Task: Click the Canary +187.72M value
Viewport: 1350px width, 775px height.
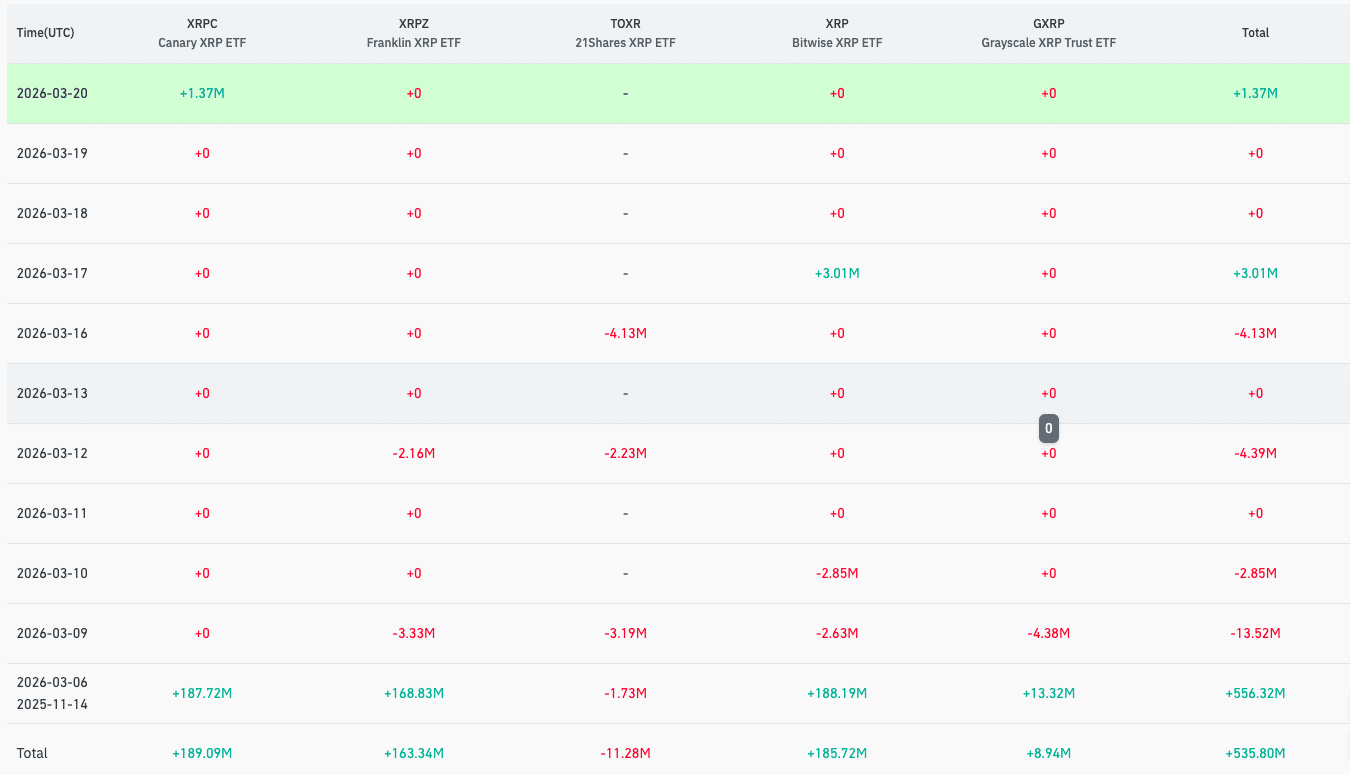Action: [x=202, y=693]
